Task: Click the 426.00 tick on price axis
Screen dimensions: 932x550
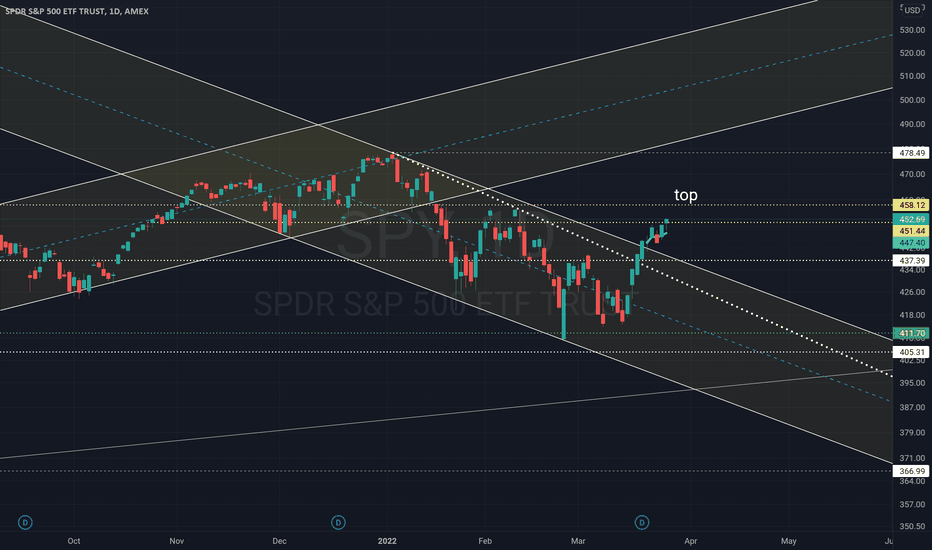Action: (912, 292)
